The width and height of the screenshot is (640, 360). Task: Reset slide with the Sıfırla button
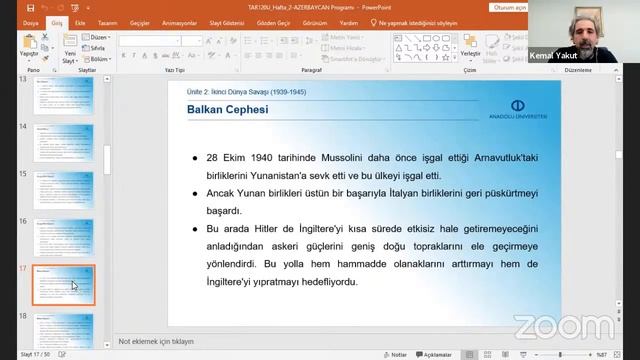94,48
